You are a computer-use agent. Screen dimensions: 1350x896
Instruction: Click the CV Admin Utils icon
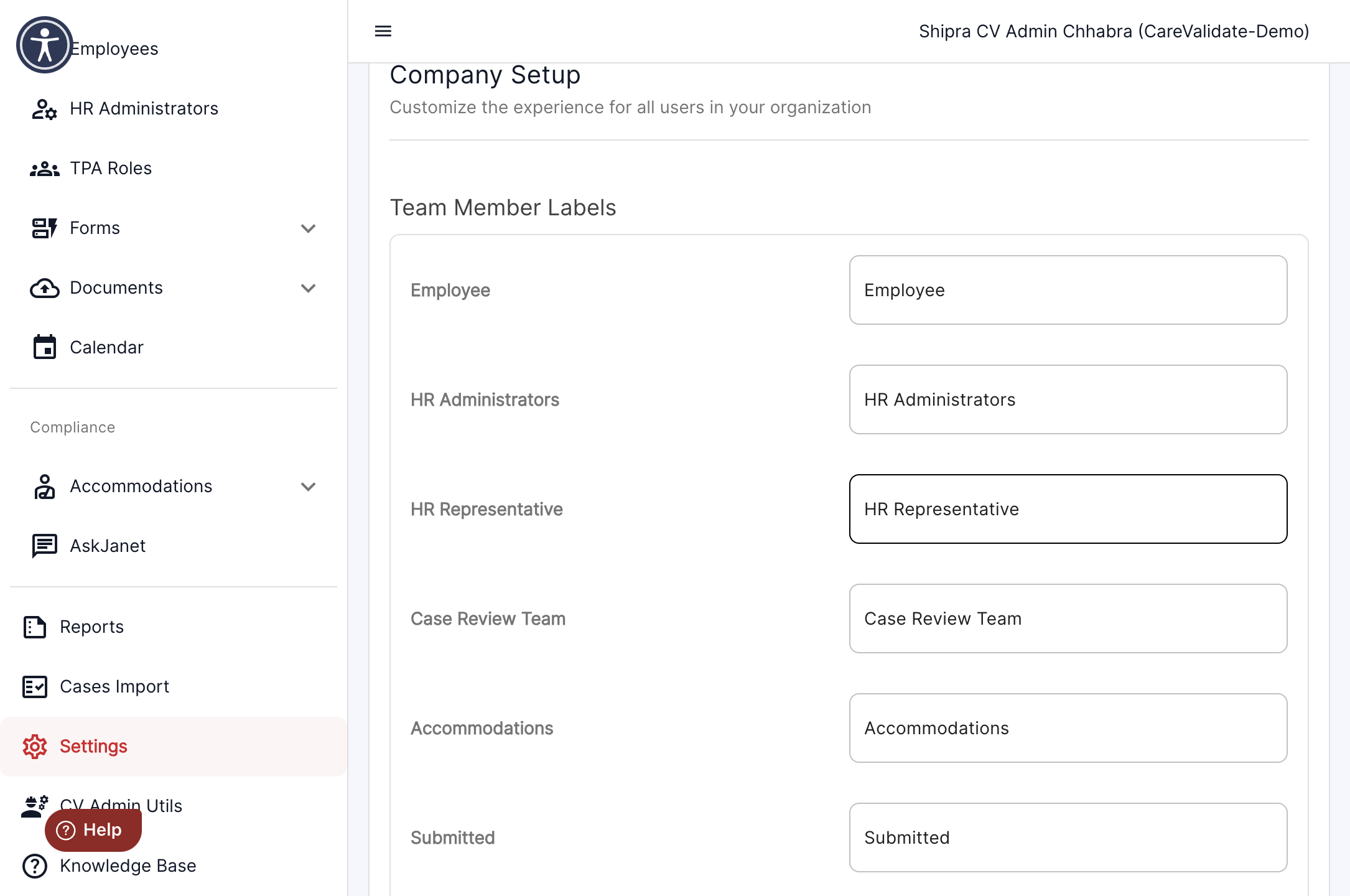(35, 806)
